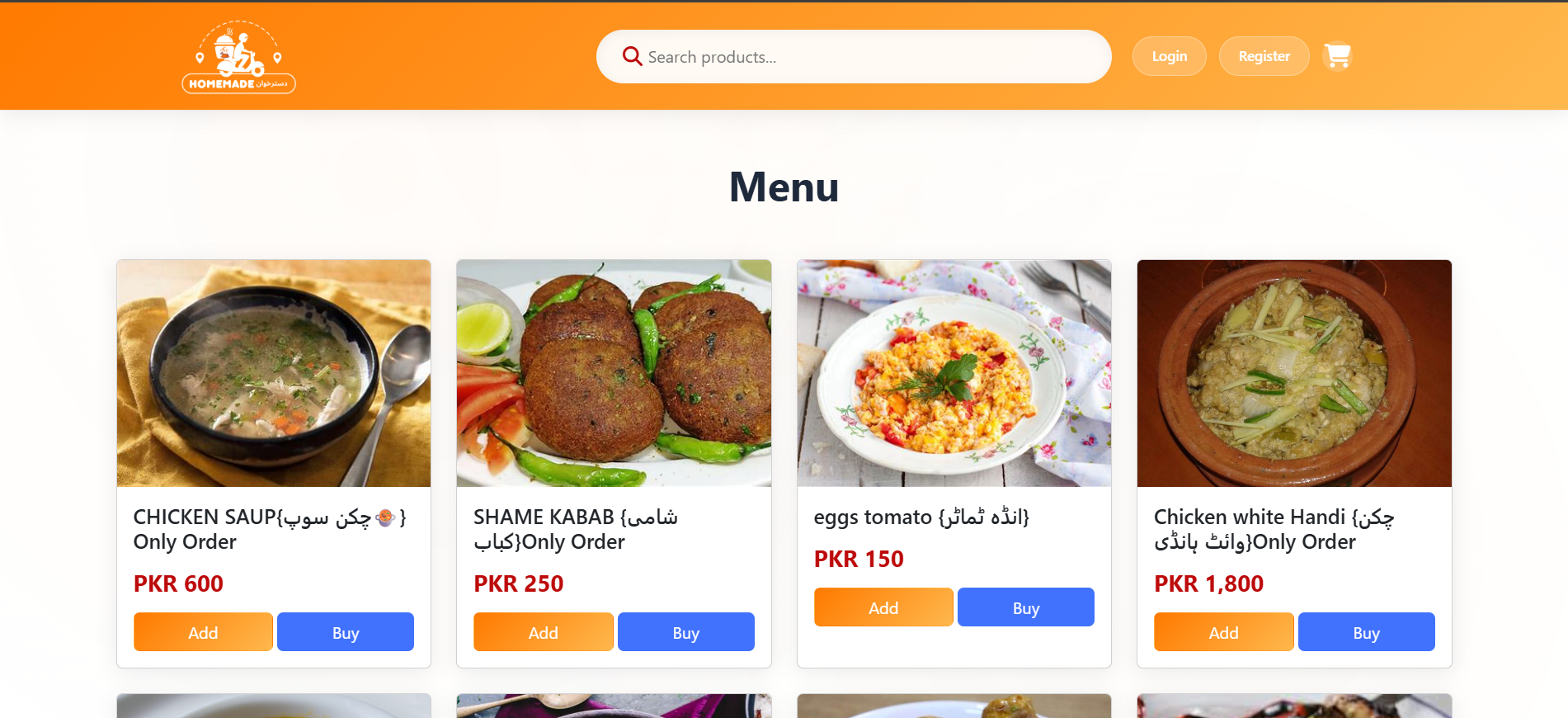Image resolution: width=1568 pixels, height=718 pixels.
Task: Open the eggs tomato plate photo
Action: [x=954, y=373]
